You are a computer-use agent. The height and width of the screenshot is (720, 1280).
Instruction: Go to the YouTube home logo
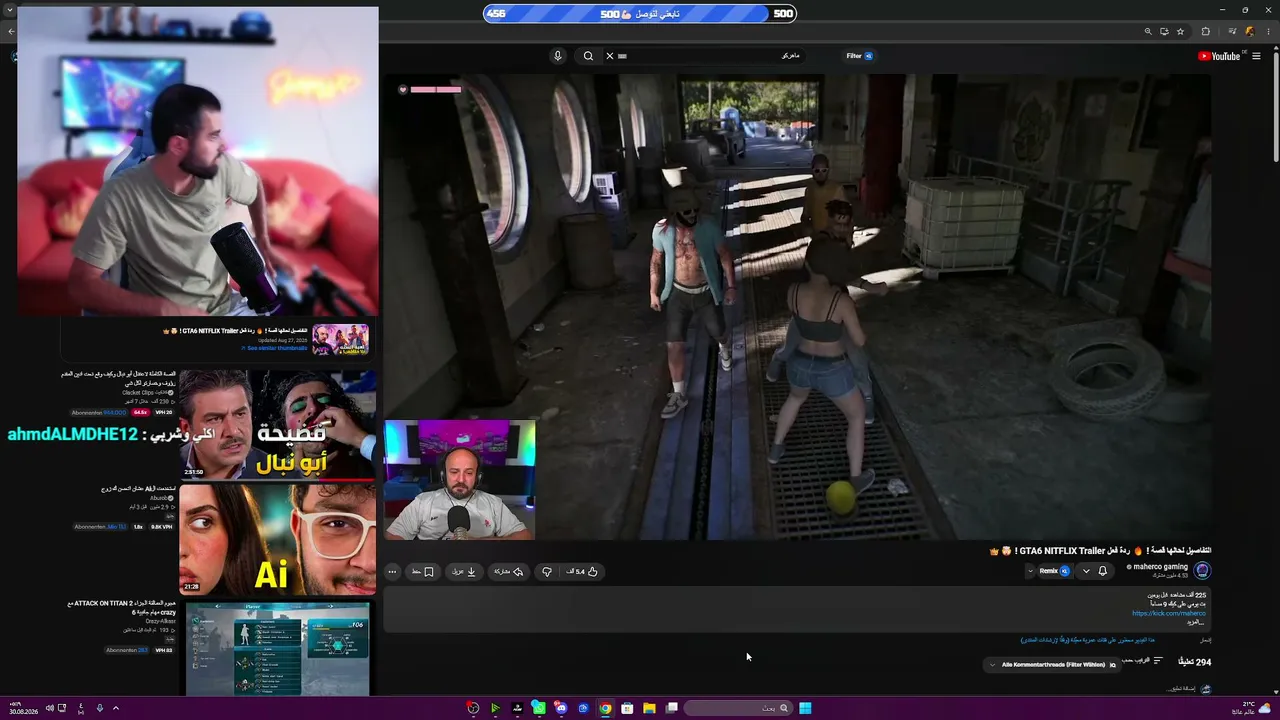[1219, 56]
